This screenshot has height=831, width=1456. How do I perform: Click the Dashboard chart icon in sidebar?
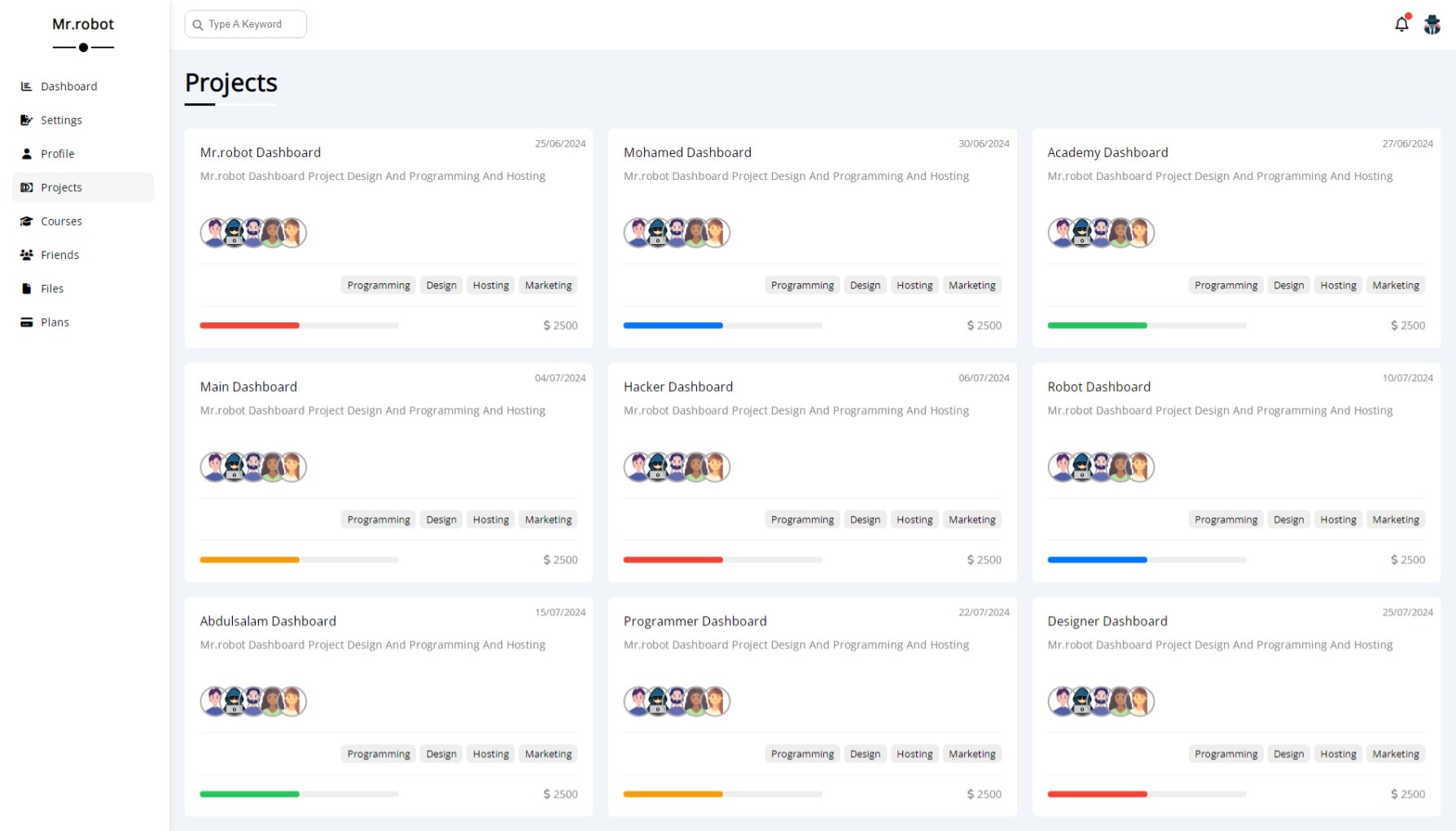(26, 86)
